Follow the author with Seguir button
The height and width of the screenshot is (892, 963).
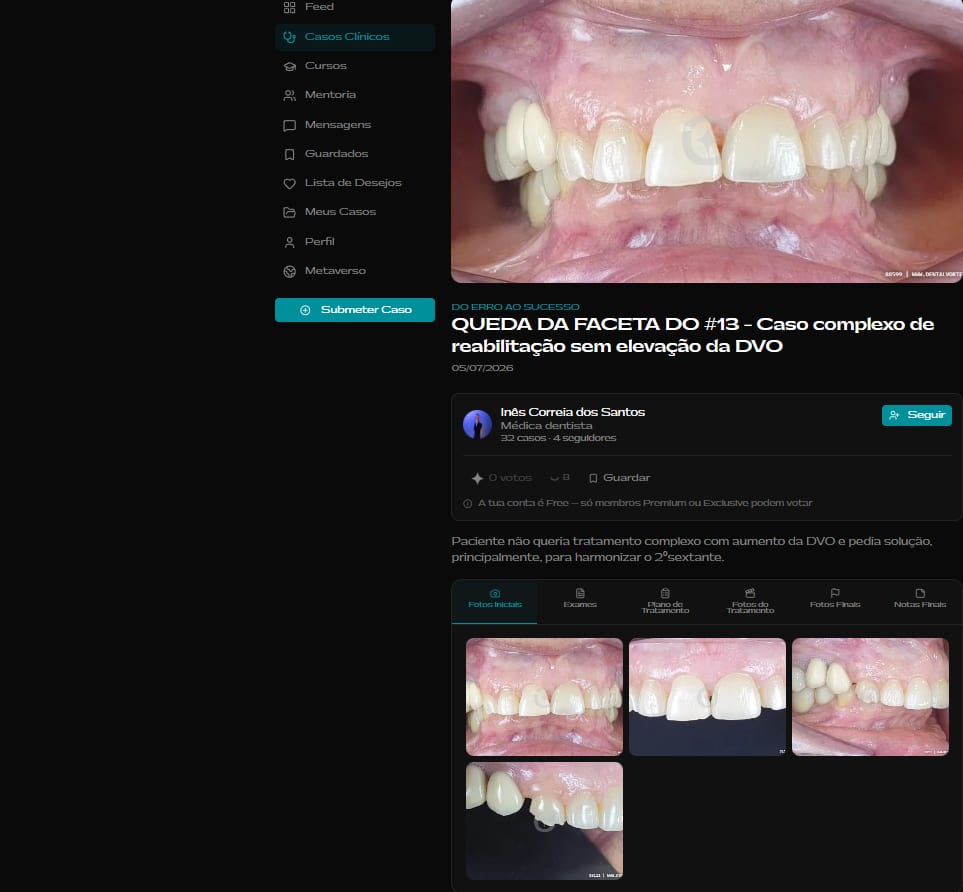tap(917, 415)
